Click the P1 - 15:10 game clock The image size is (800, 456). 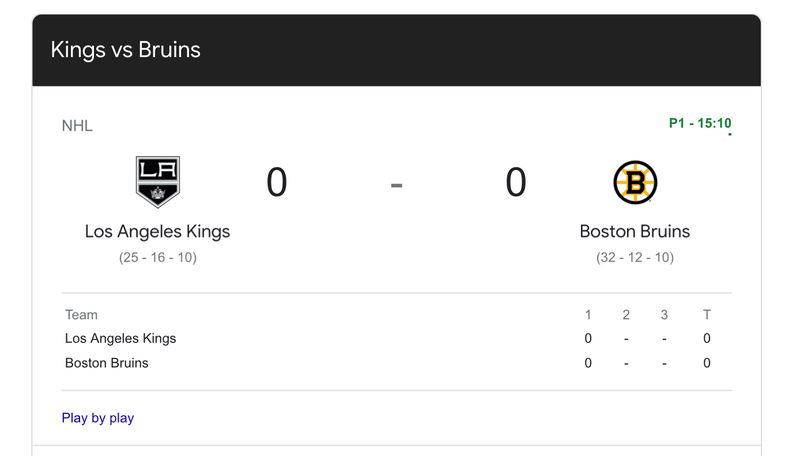point(700,124)
